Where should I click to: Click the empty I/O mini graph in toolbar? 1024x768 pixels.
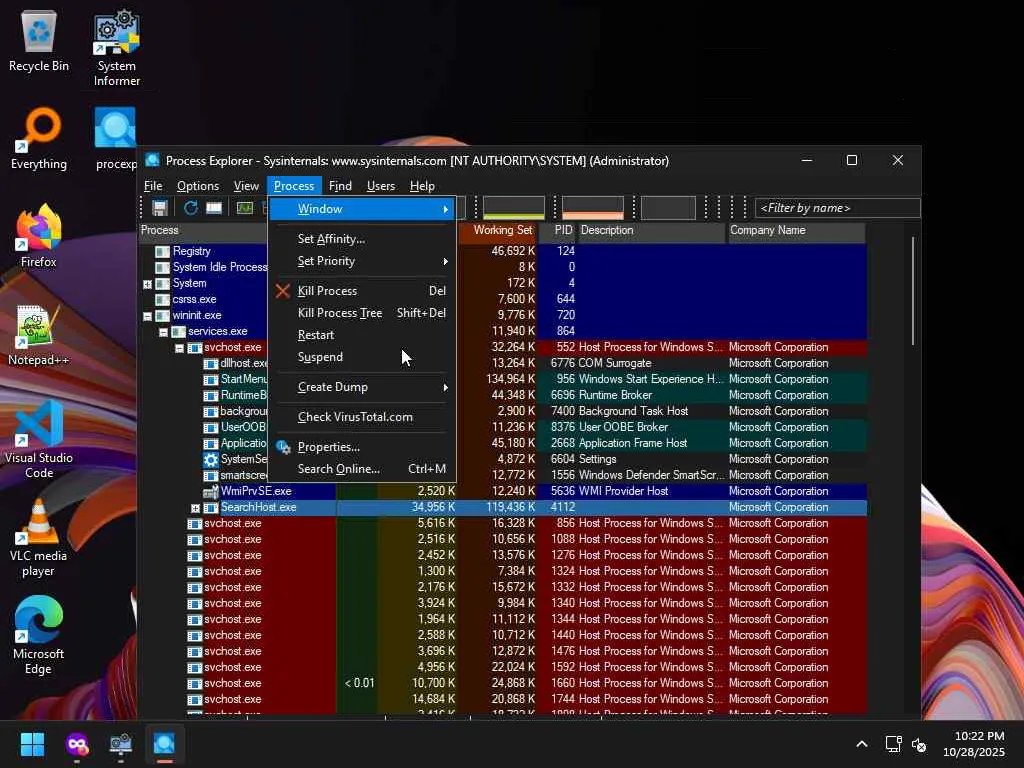[668, 208]
